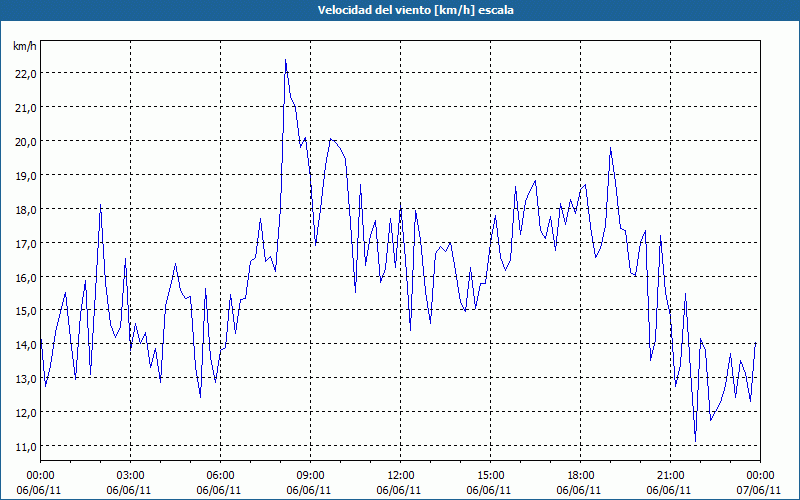
Task: Click the 06:00 time axis label
Action: click(x=220, y=476)
